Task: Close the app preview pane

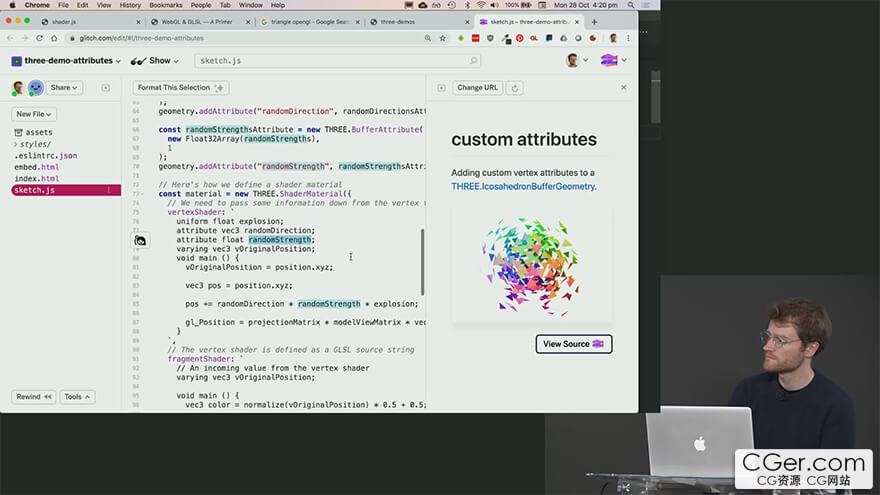Action: (624, 88)
